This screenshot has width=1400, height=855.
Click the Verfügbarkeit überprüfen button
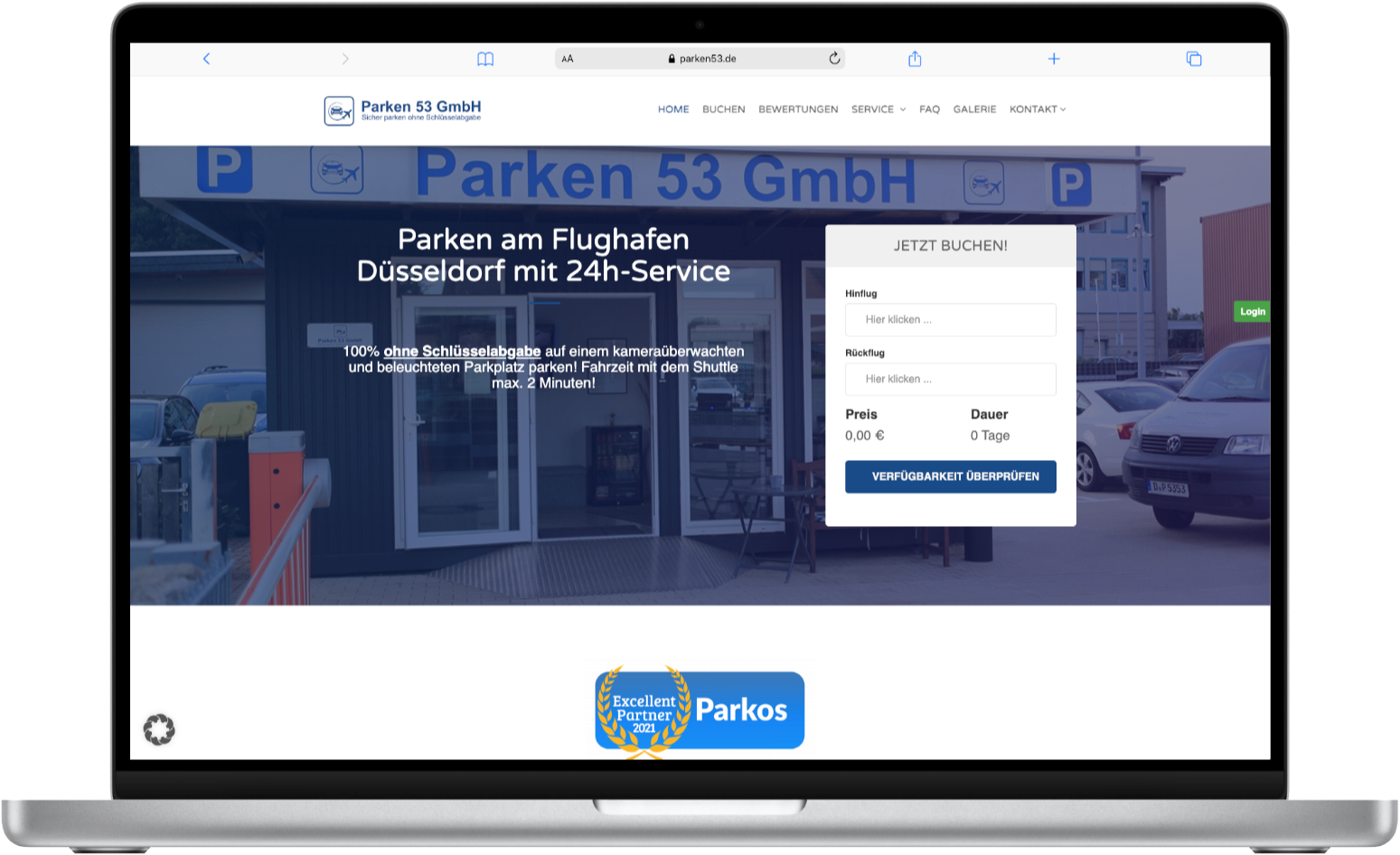pos(950,476)
